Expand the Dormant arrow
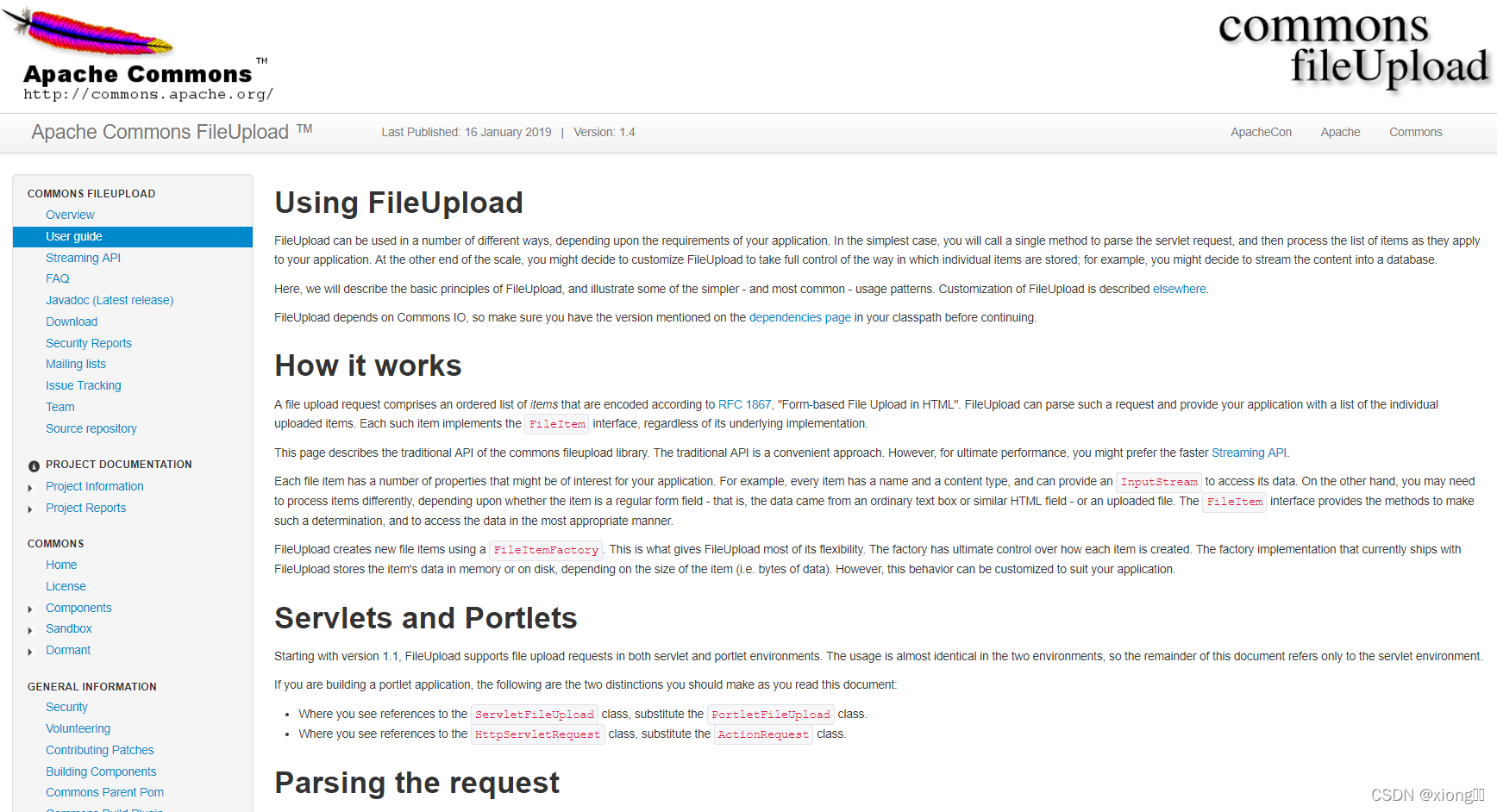The width and height of the screenshot is (1497, 812). [x=30, y=652]
